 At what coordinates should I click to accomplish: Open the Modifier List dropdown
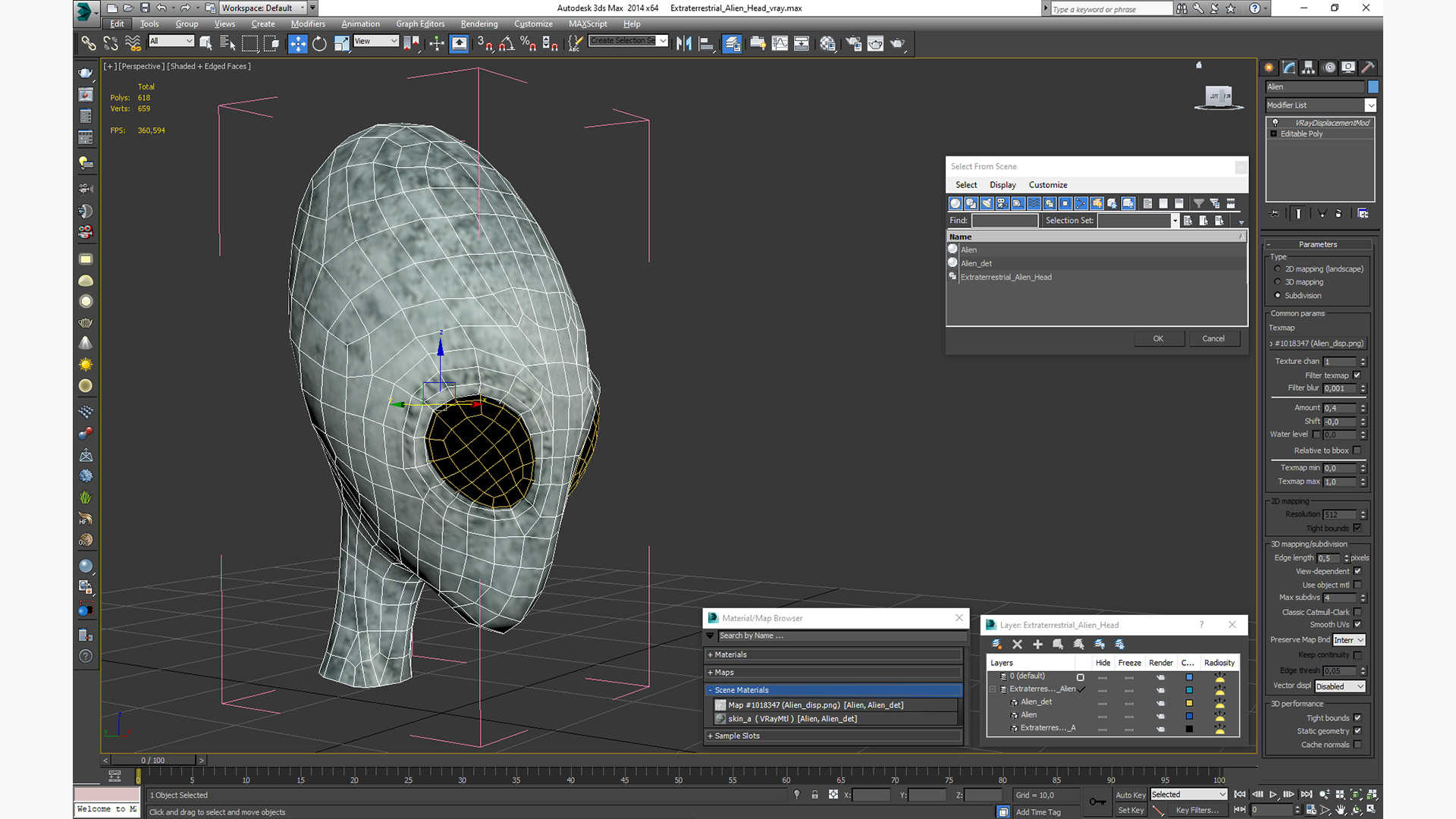pyautogui.click(x=1370, y=105)
